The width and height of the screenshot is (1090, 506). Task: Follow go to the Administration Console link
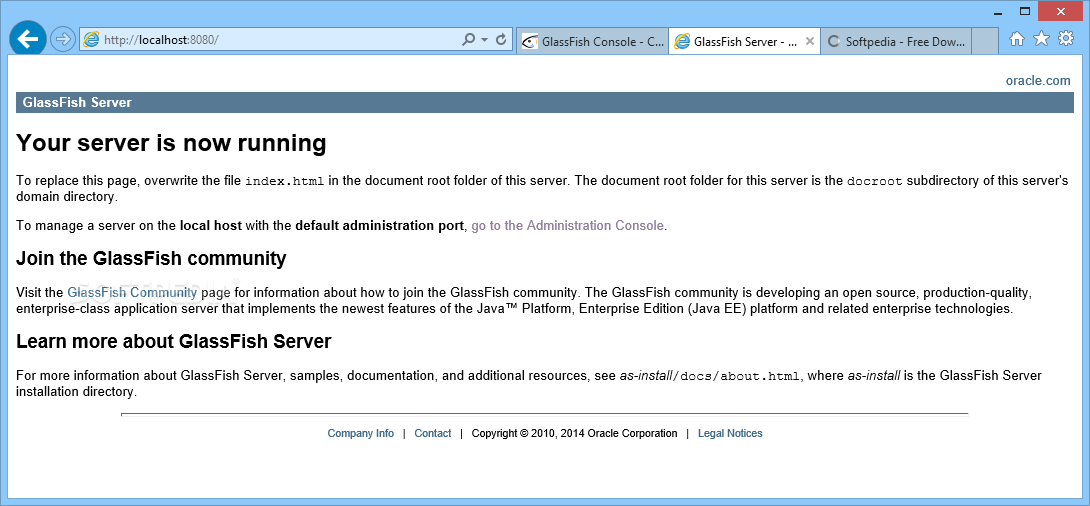567,225
